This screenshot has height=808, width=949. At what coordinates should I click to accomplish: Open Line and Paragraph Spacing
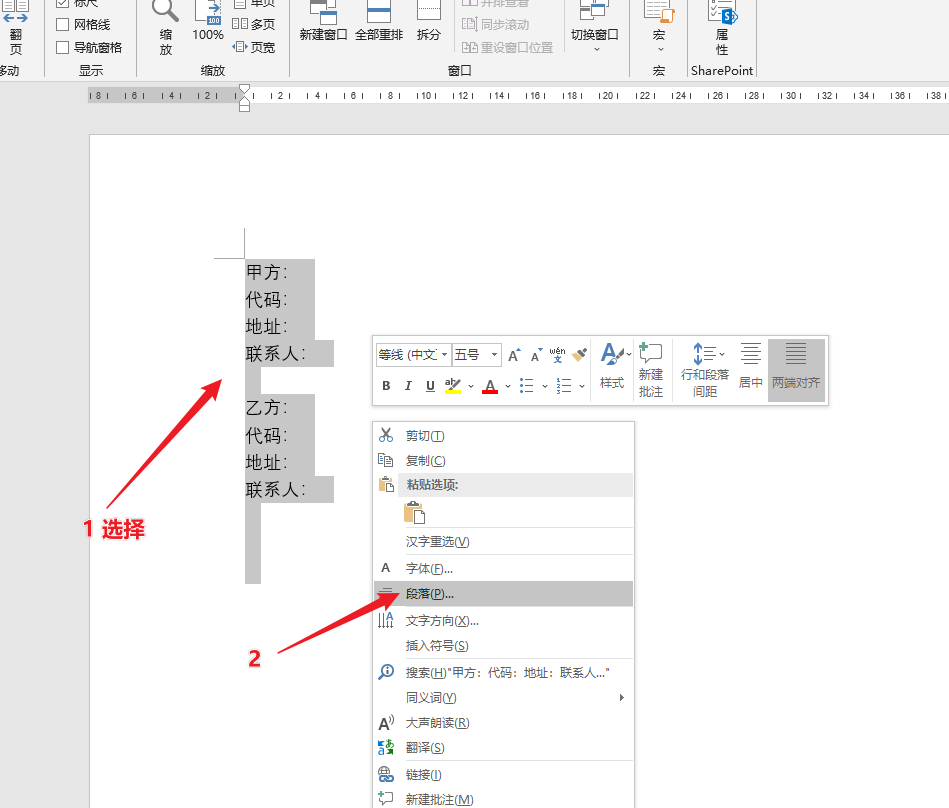tap(704, 370)
